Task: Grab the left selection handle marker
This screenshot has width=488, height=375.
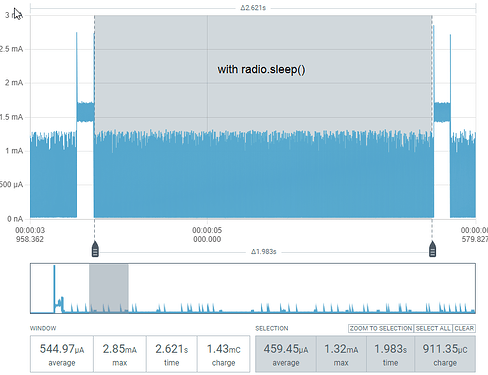Action: (x=95, y=249)
